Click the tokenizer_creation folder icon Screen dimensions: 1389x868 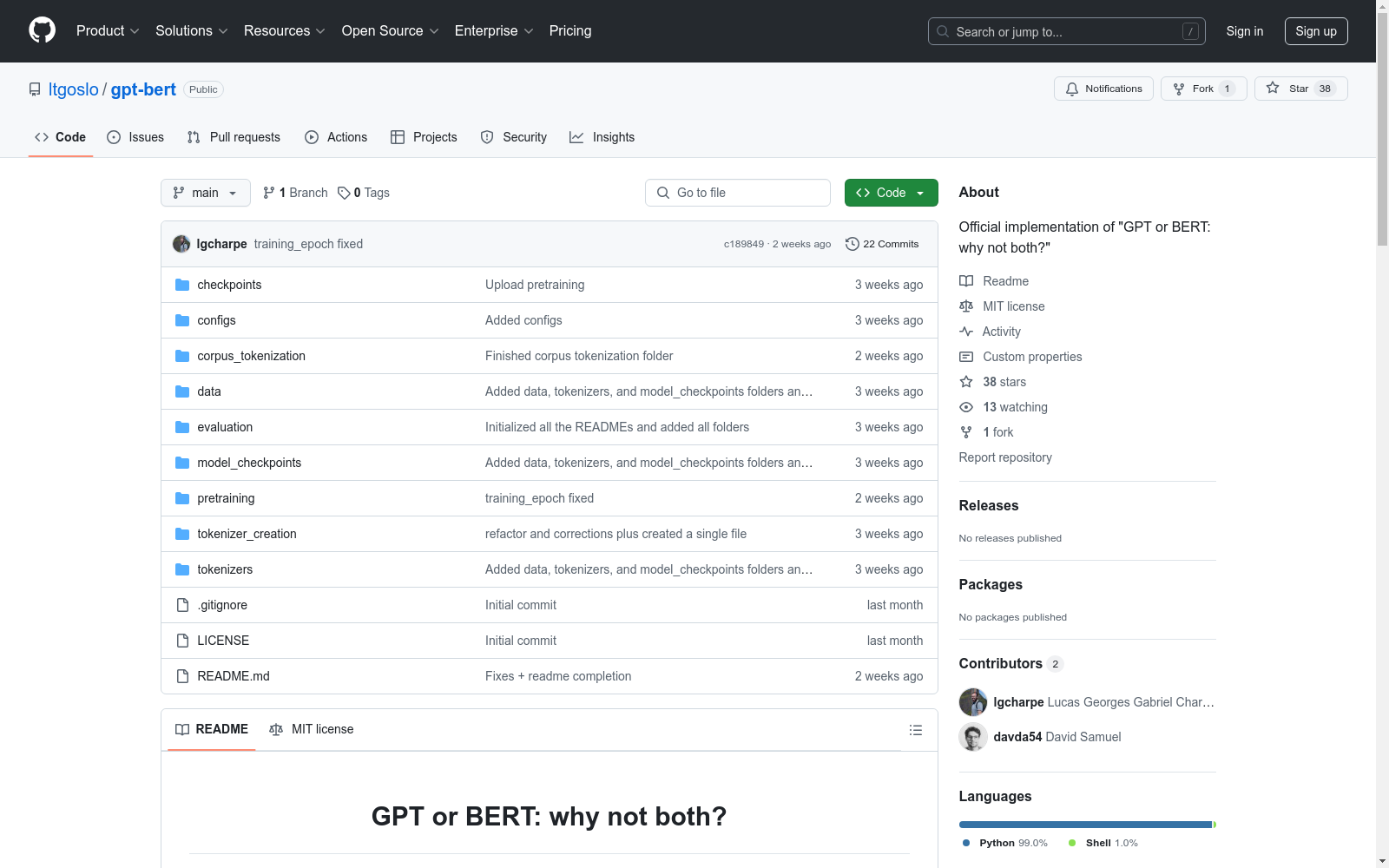click(x=182, y=534)
